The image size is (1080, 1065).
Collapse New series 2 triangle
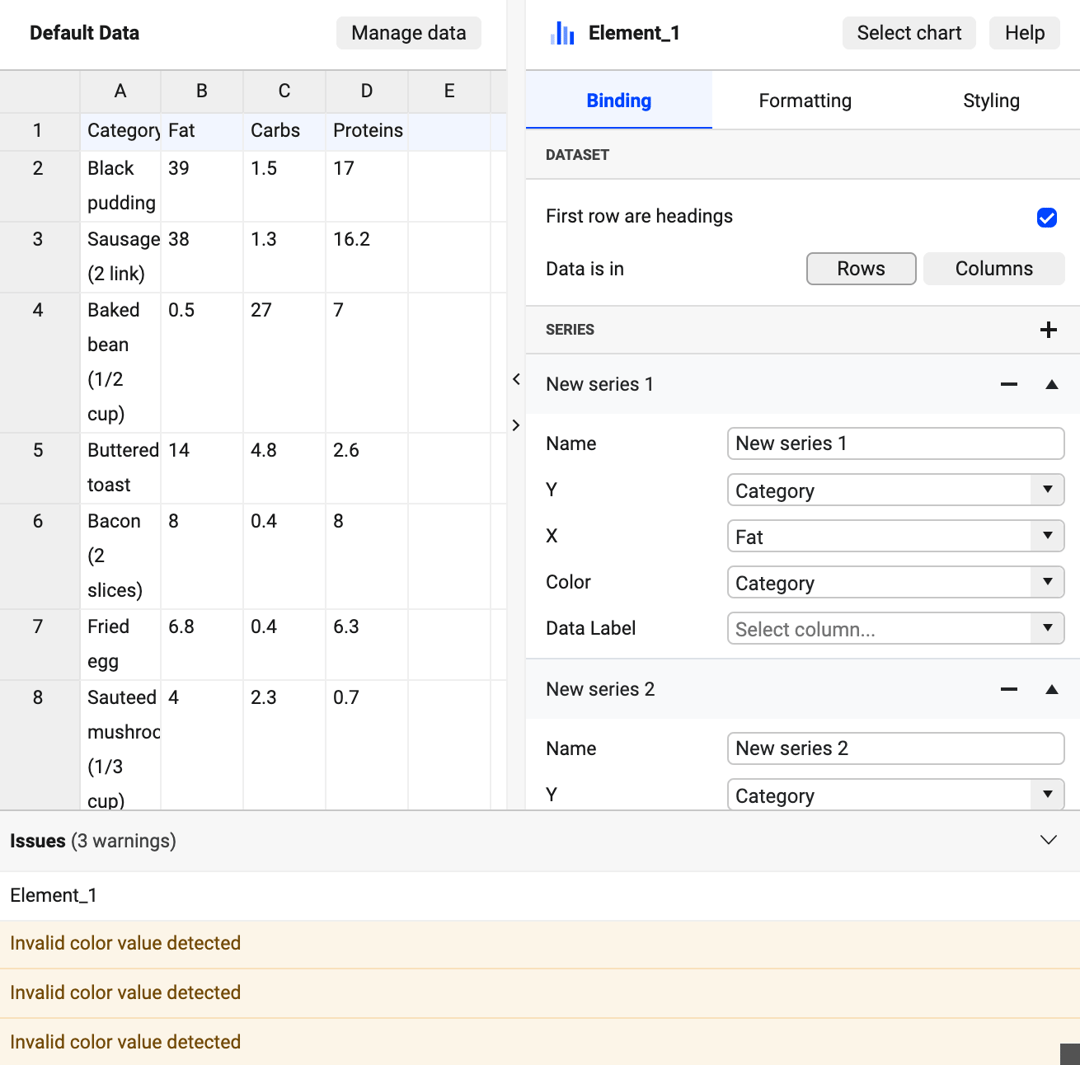(x=1051, y=690)
